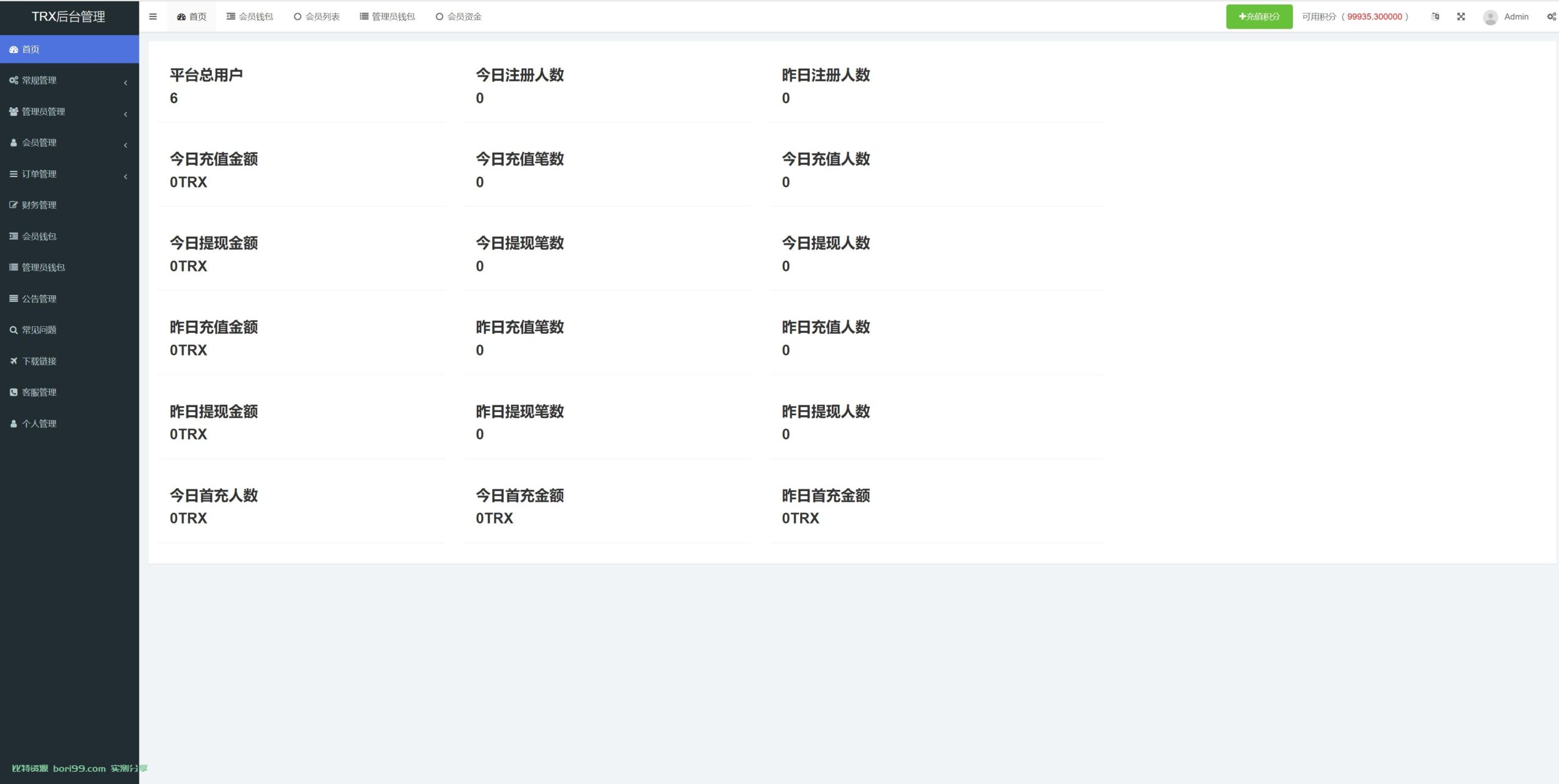Viewport: 1559px width, 784px height.
Task: Click the Admin username in the header
Action: tap(1516, 16)
